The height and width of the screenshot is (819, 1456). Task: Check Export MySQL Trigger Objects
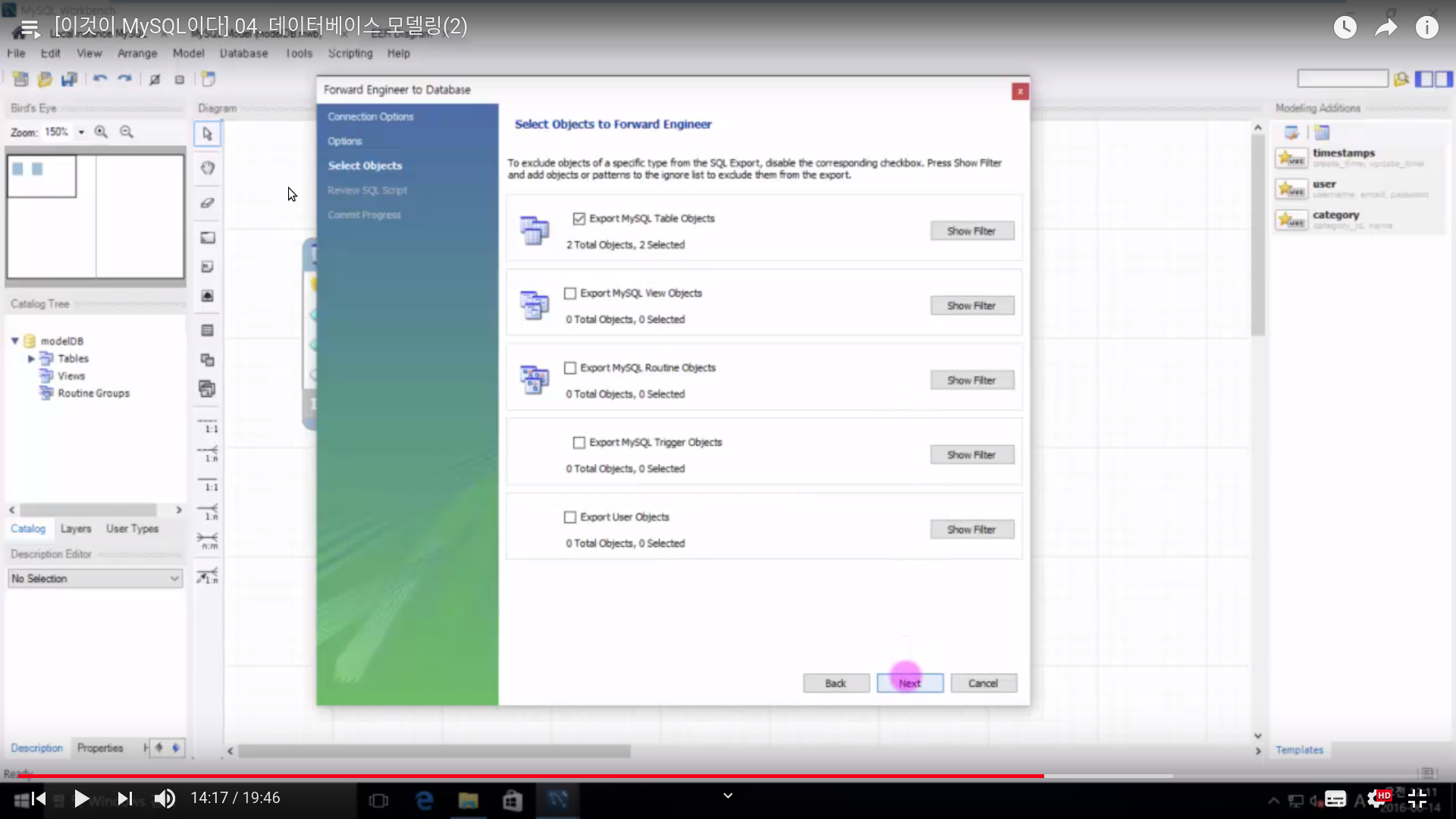point(579,442)
